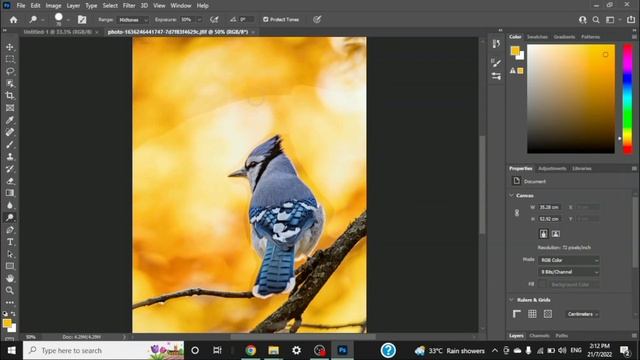Set canvas to landscape orientation
Viewport: 640px width, 360px height.
[556, 234]
